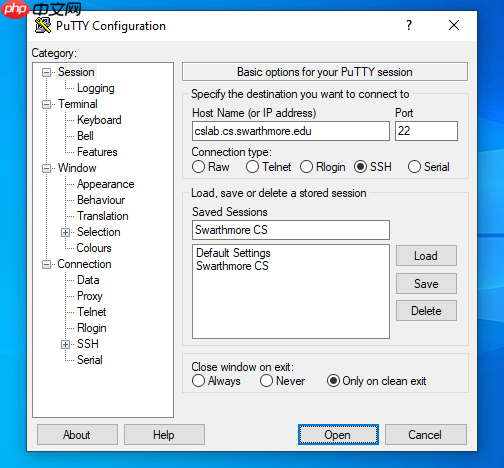
Task: Open the Behaviour settings category
Action: tap(101, 200)
